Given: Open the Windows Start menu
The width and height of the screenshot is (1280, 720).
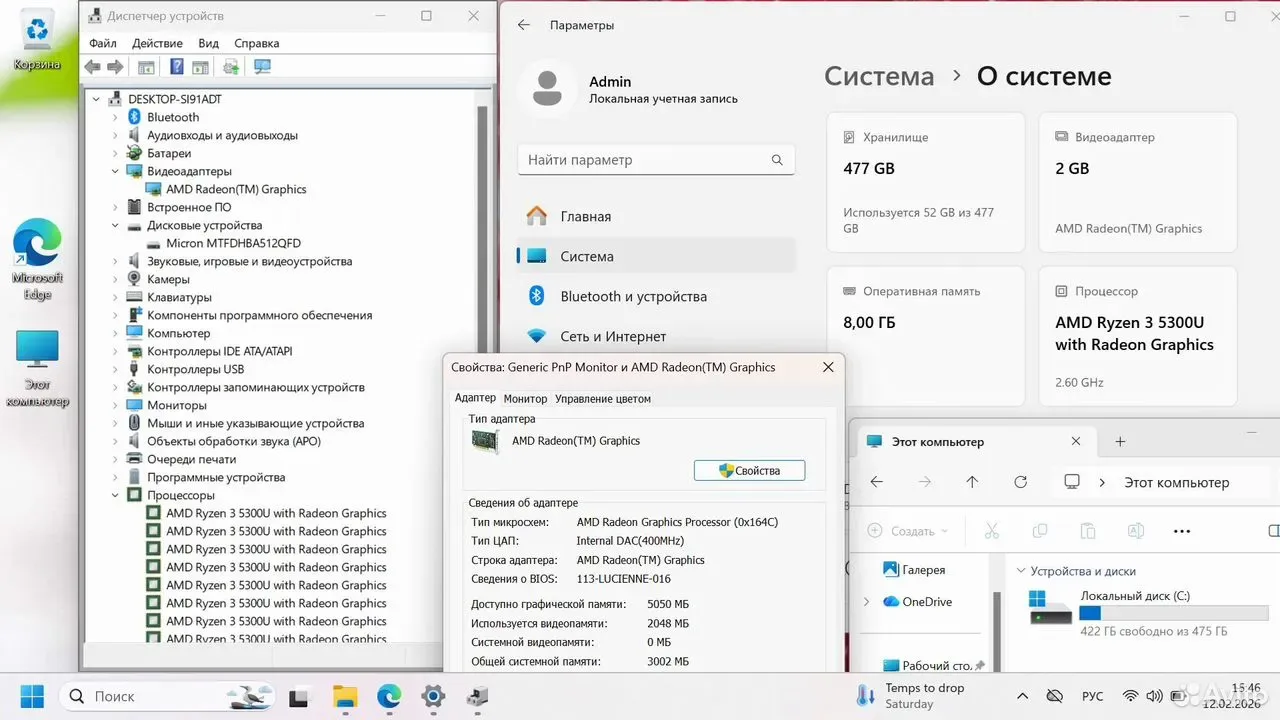Looking at the screenshot, I should 32,696.
